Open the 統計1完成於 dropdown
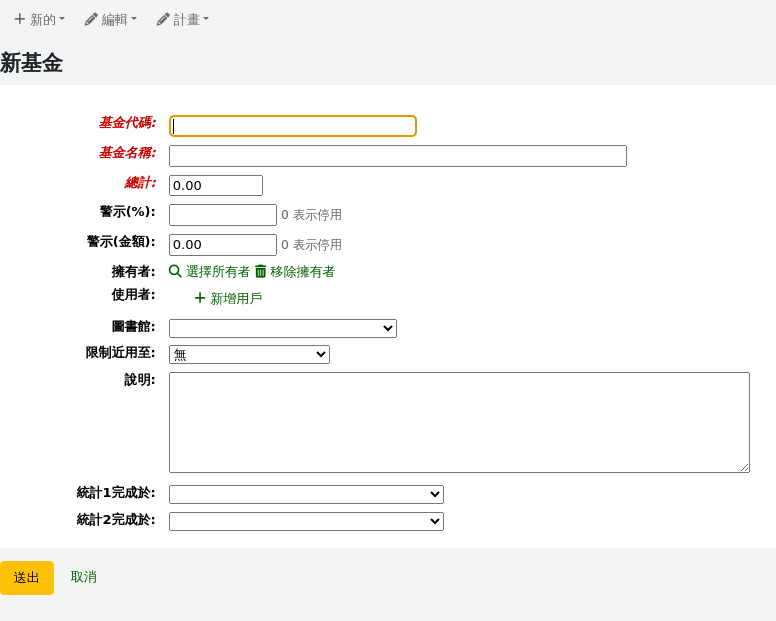 pos(306,494)
